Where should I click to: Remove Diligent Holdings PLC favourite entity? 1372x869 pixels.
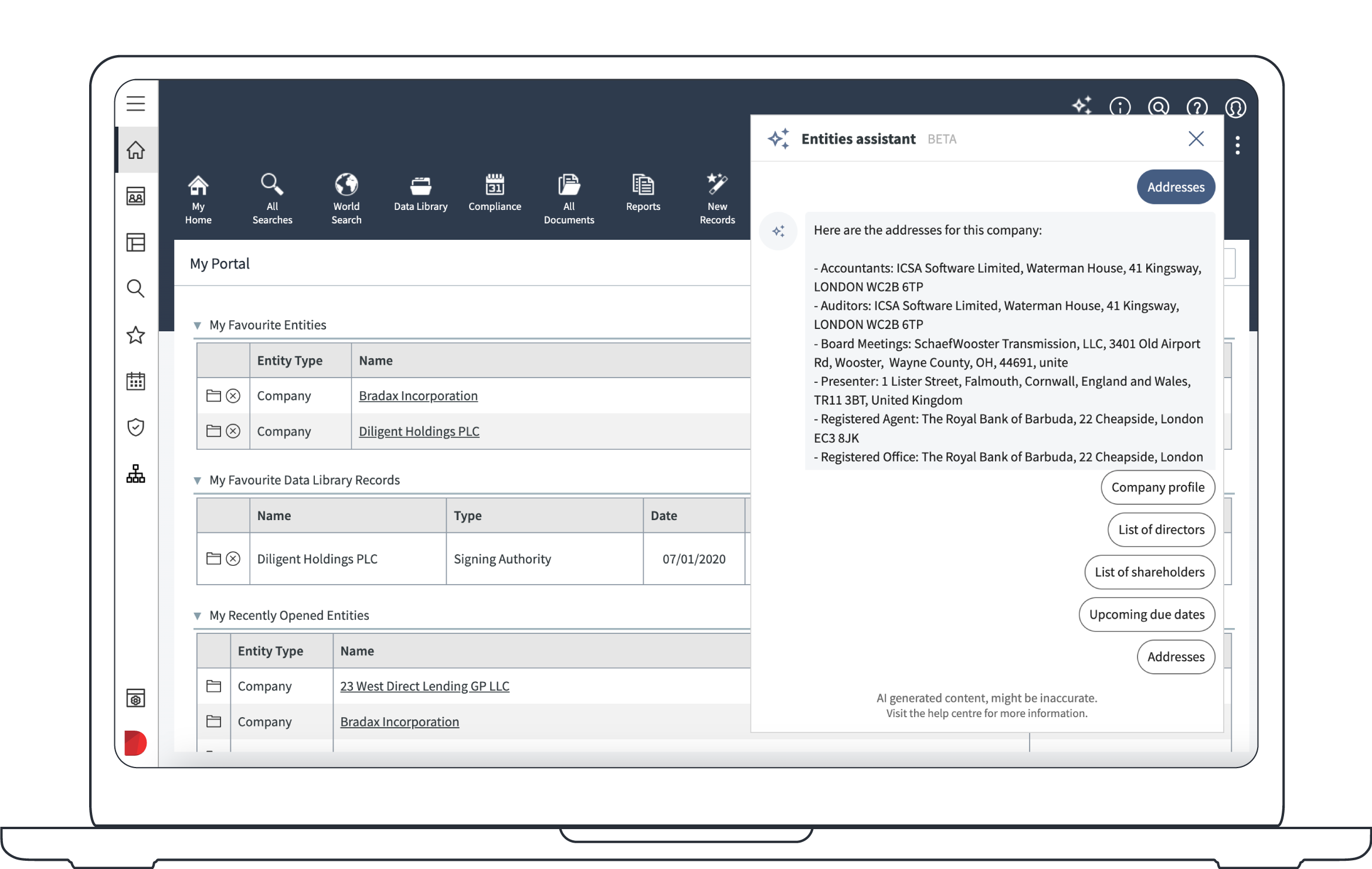click(233, 431)
